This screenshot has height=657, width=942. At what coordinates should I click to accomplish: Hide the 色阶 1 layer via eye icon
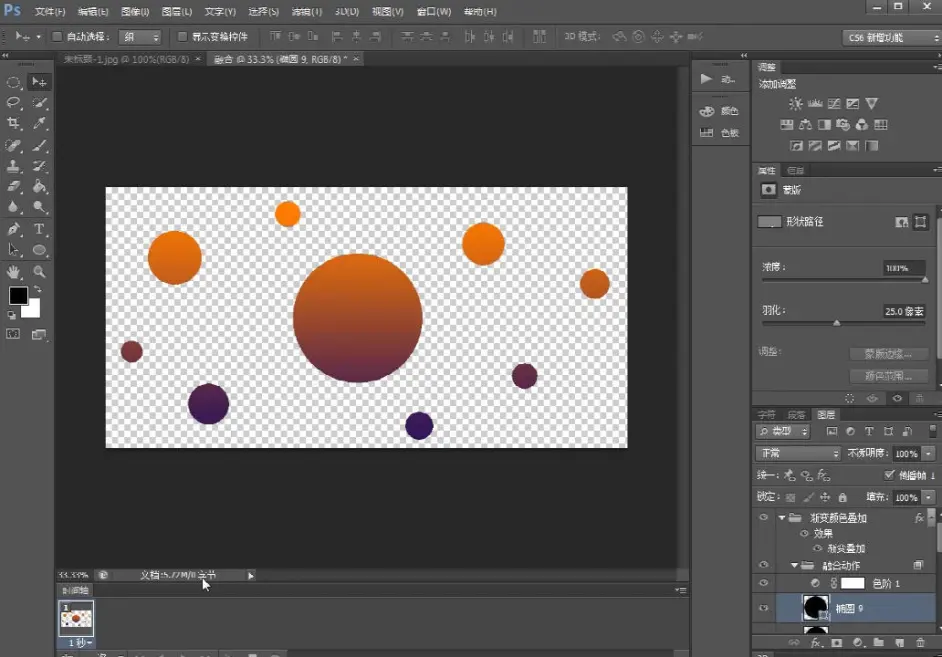click(764, 583)
